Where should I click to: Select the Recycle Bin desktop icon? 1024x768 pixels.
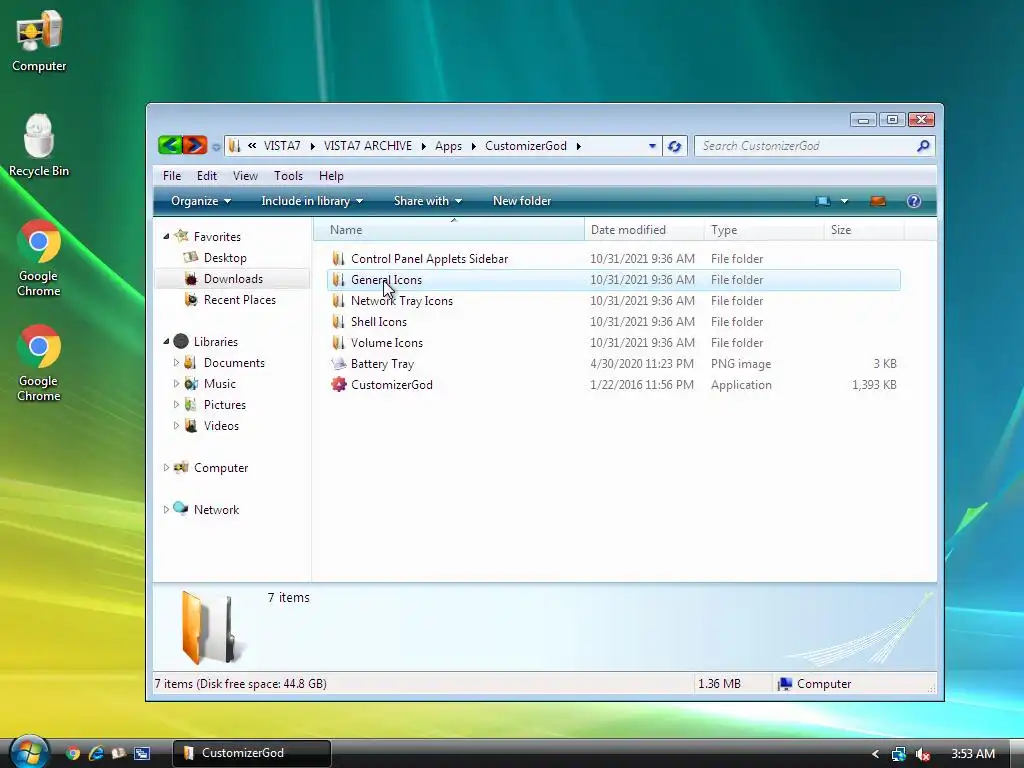click(x=39, y=145)
